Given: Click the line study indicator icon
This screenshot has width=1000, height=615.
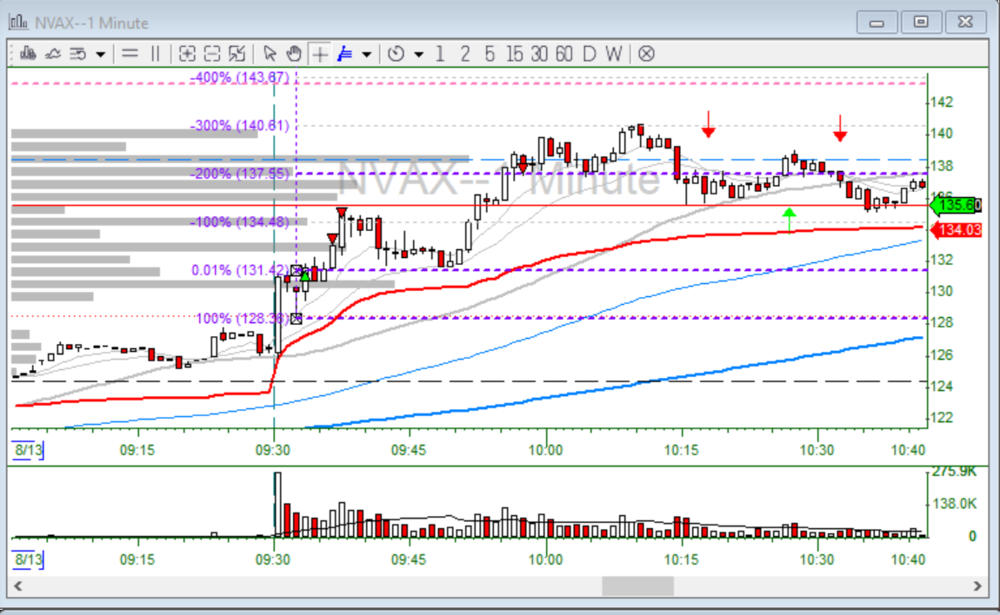Looking at the screenshot, I should pos(53,54).
